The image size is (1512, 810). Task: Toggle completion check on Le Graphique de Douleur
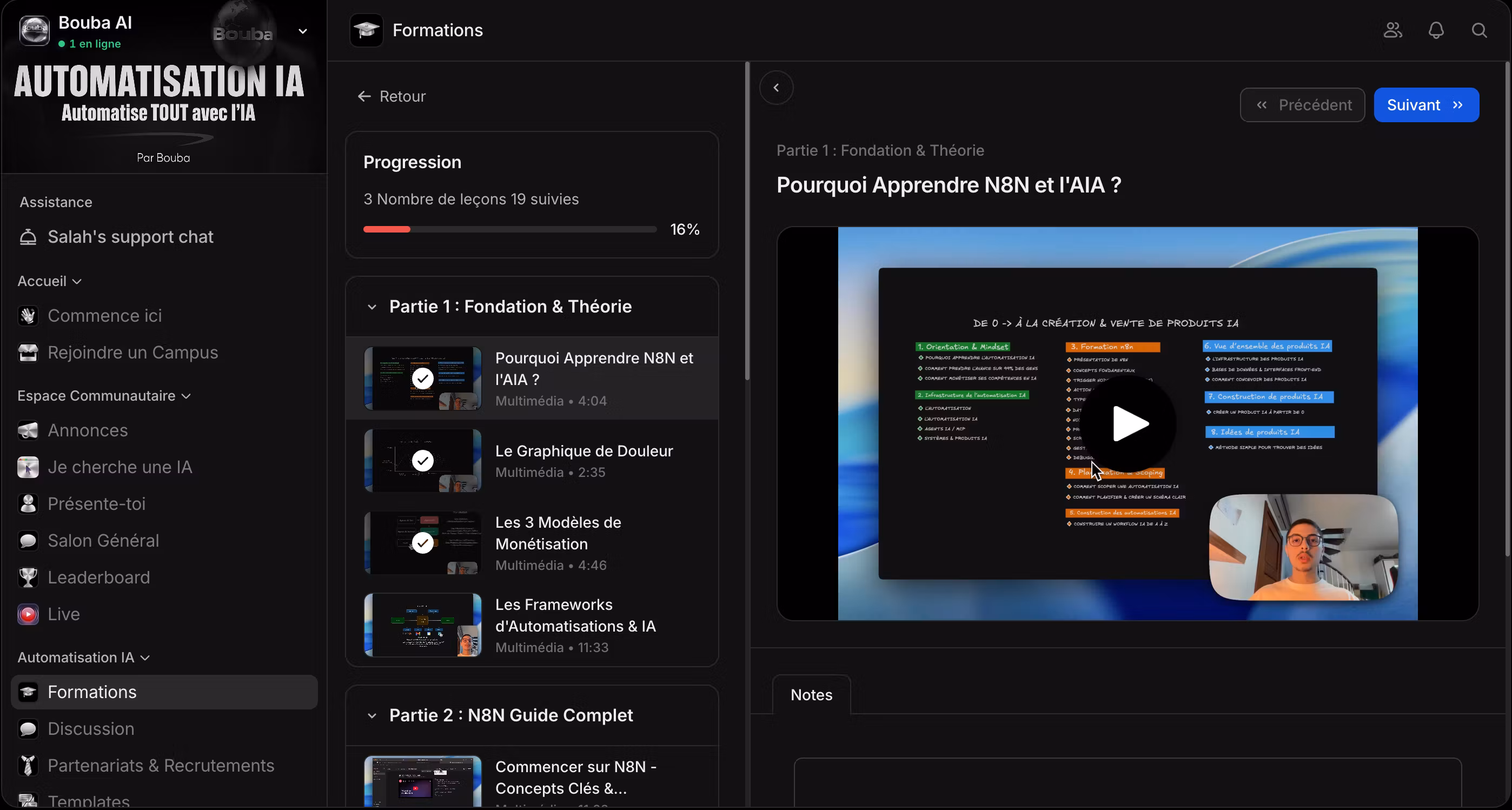(x=422, y=461)
